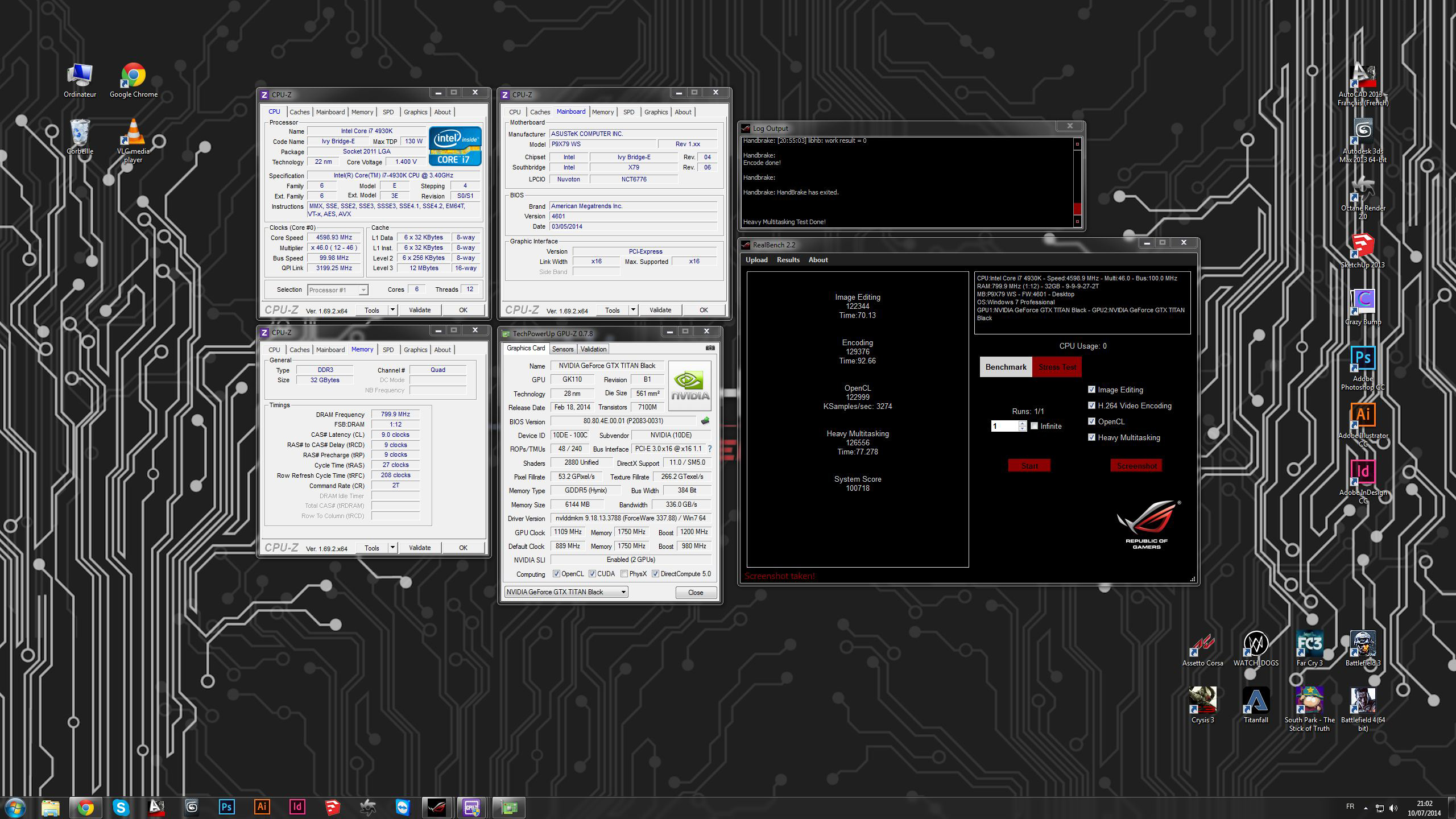Expand Tools dropdown arrow in CPU-Z Mainboard window

[x=633, y=310]
